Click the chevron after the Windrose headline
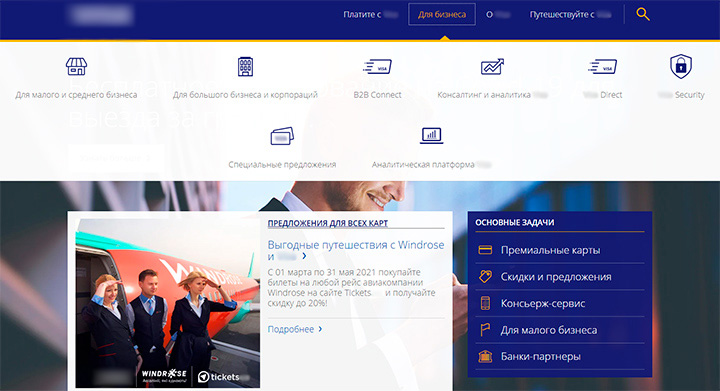This screenshot has height=391, width=720. pos(304,256)
